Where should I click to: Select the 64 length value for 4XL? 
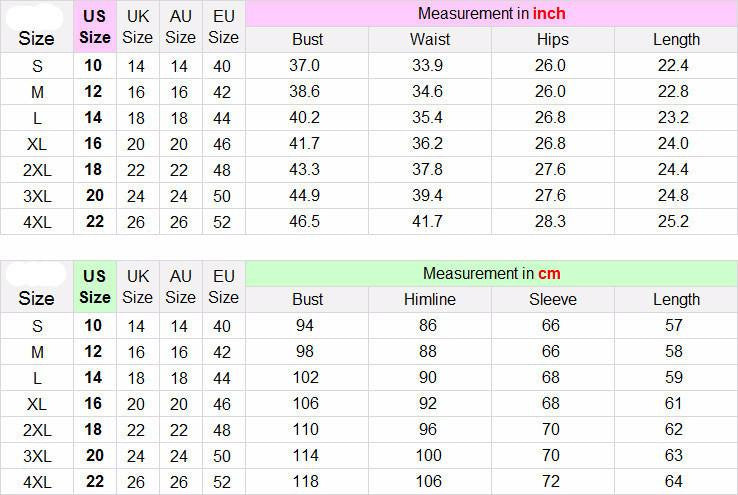coord(674,482)
